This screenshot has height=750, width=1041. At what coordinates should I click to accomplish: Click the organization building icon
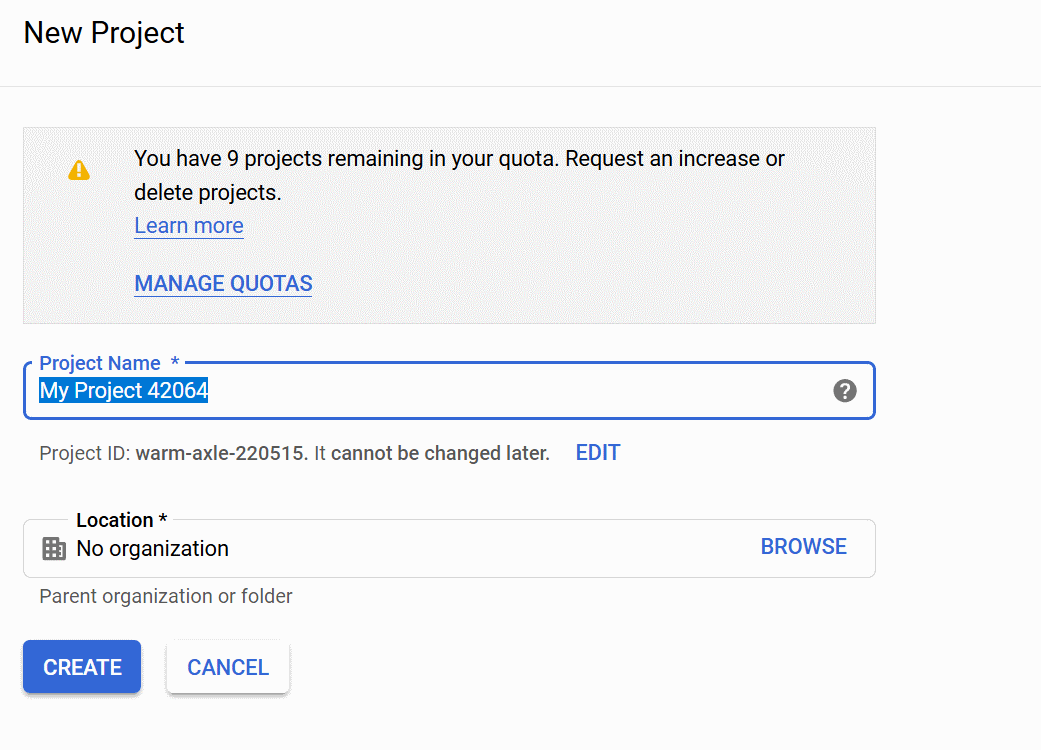coord(54,549)
